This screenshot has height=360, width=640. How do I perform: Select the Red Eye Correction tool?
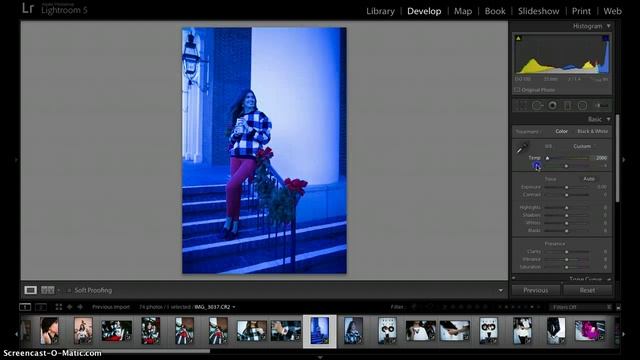[x=552, y=106]
